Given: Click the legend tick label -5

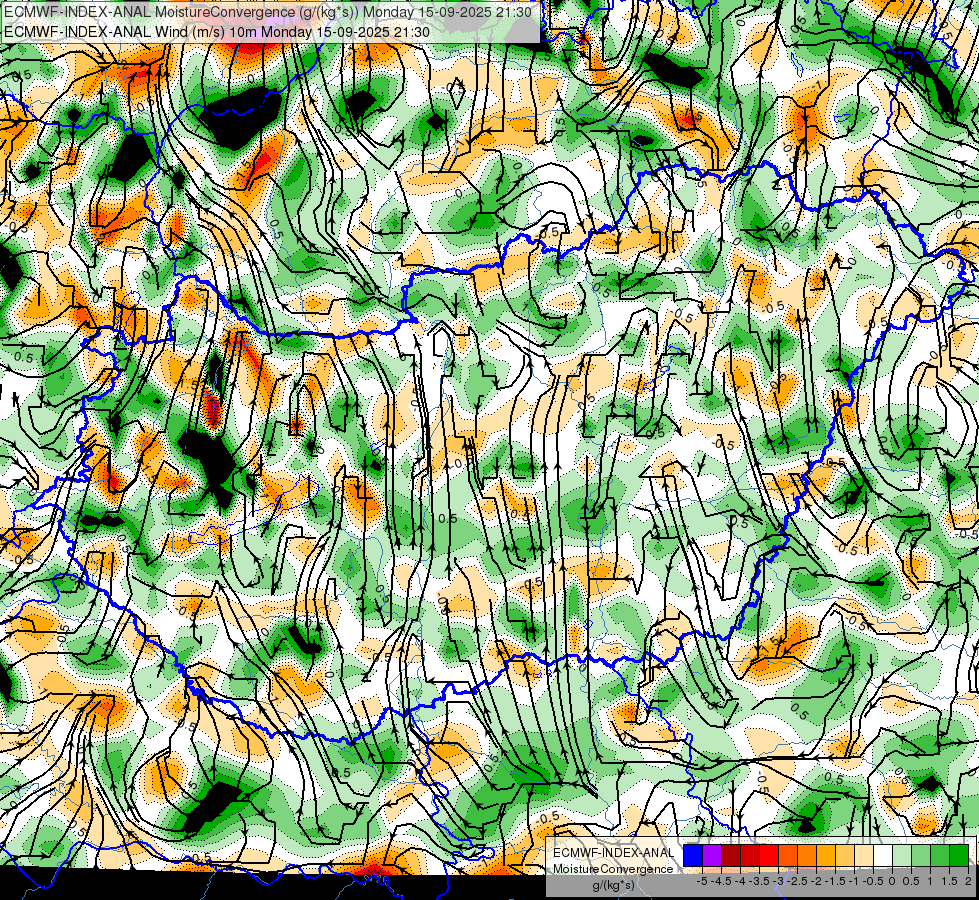Looking at the screenshot, I should pos(702,881).
